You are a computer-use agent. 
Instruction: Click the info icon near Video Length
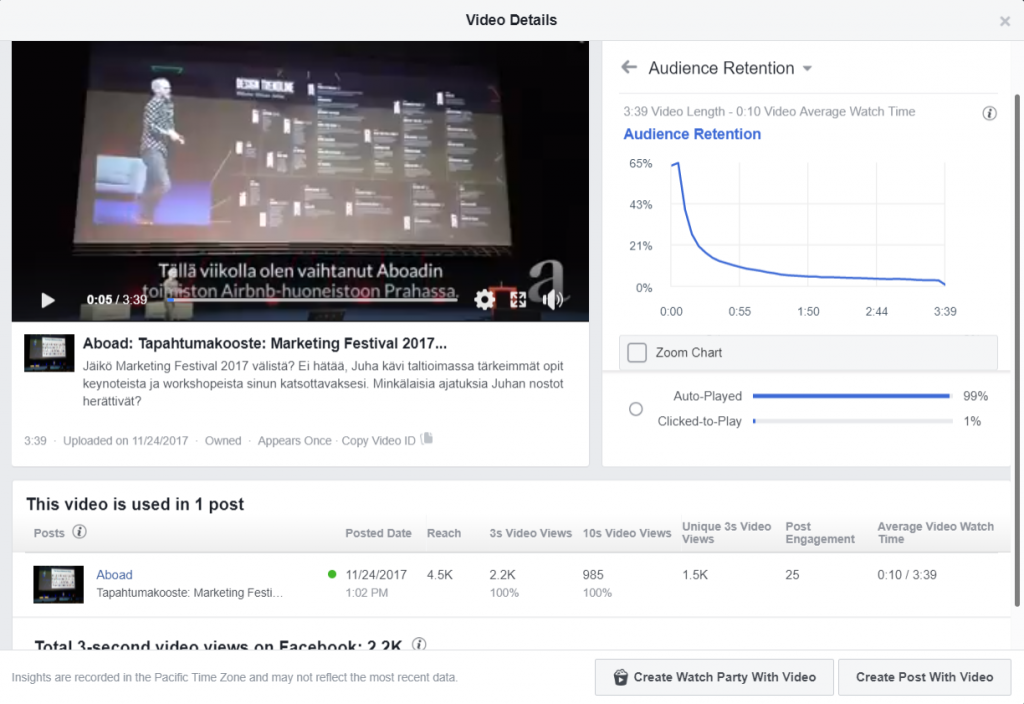(x=990, y=113)
